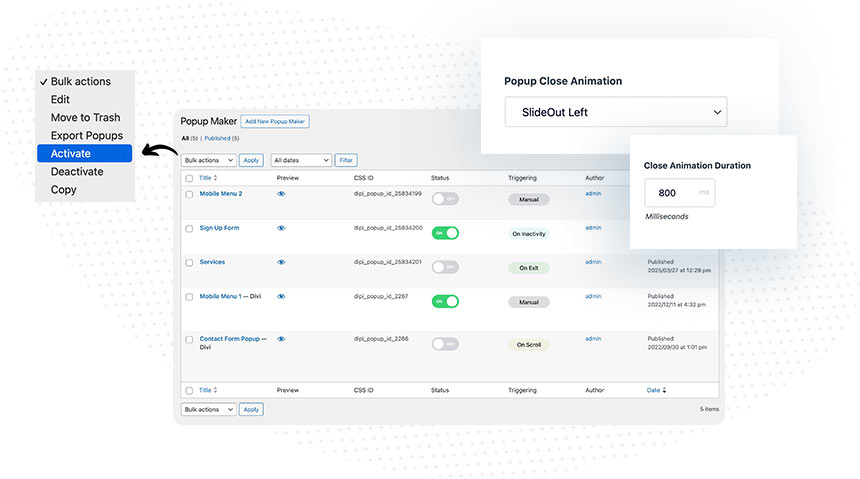Show the Published (5) popups filter link
Screen dimensions: 860x479
tap(222, 138)
